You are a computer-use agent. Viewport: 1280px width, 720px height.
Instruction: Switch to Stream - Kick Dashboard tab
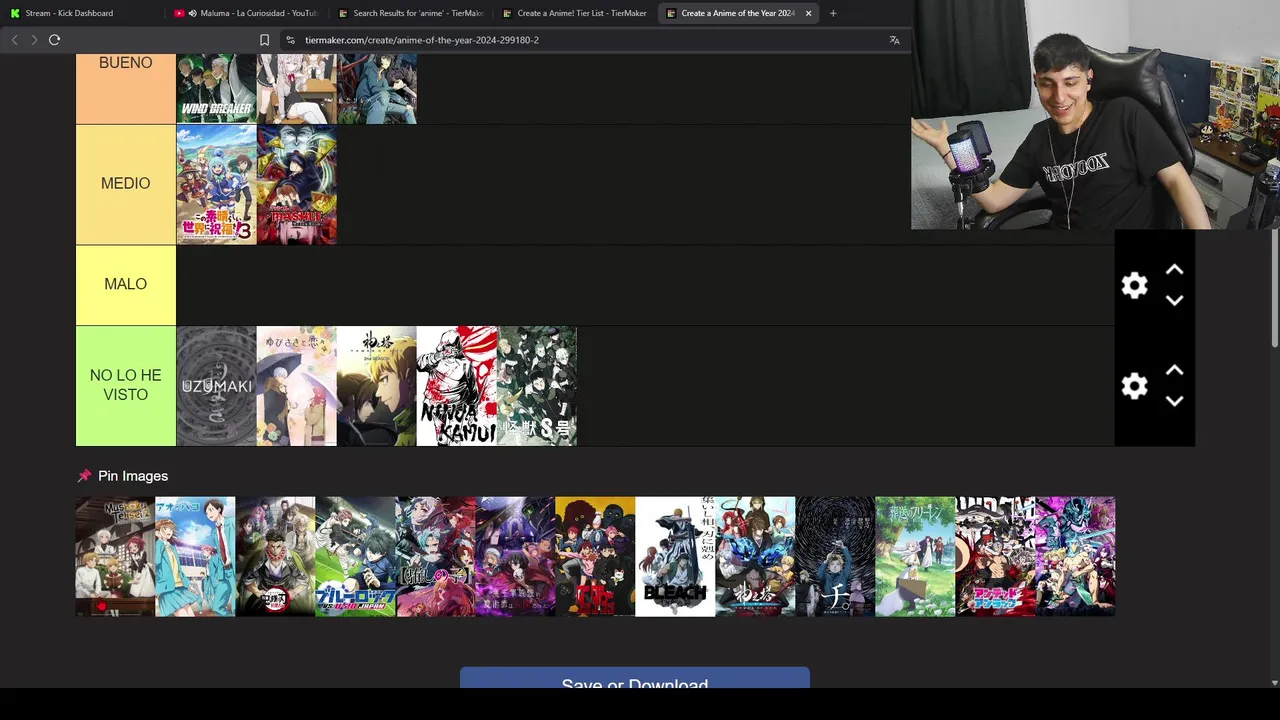(82, 13)
